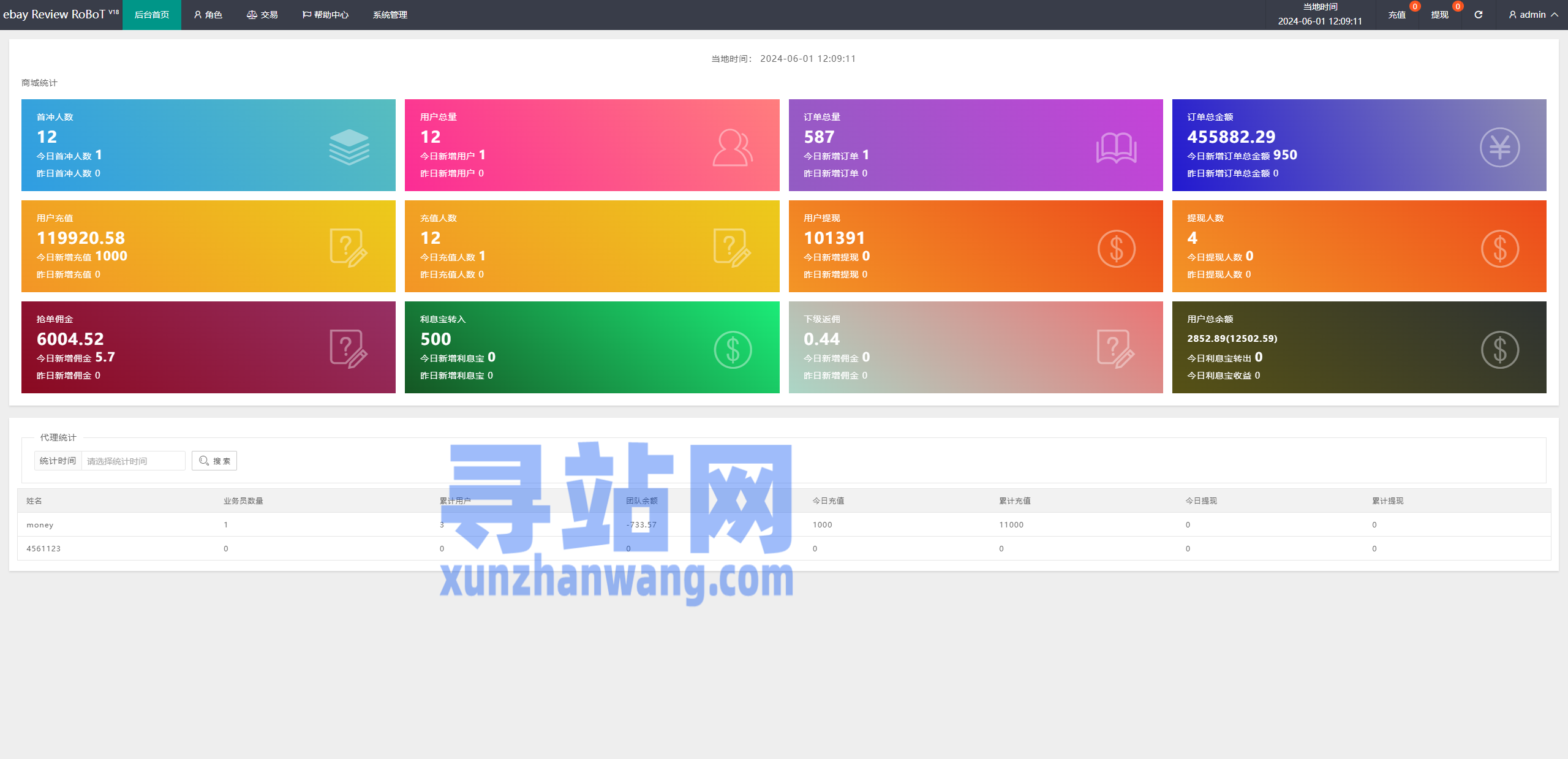This screenshot has width=1568, height=759.
Task: Click the edit icon on 抢单佣金 card
Action: point(349,349)
